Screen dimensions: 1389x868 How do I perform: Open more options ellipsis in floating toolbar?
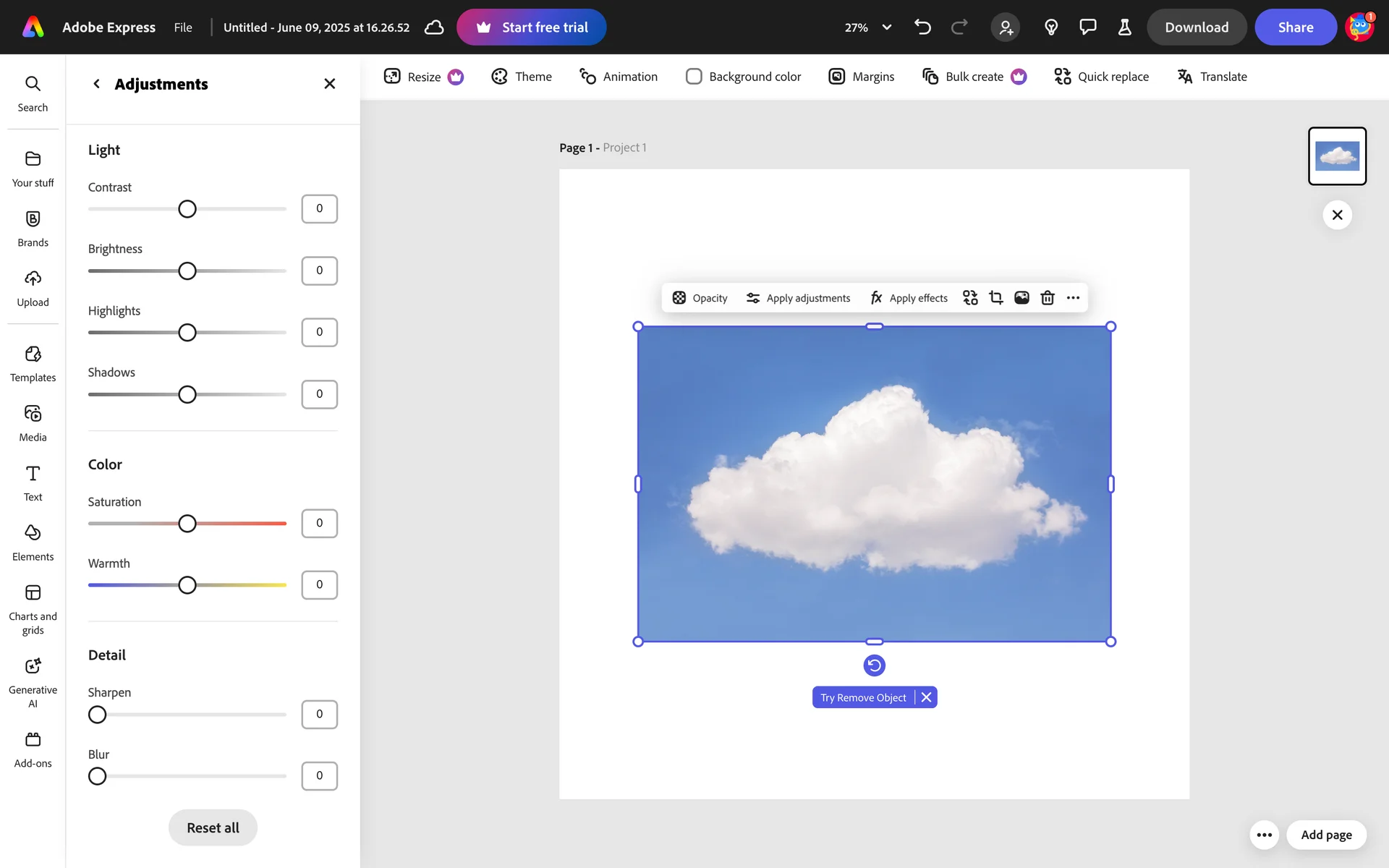tap(1073, 298)
